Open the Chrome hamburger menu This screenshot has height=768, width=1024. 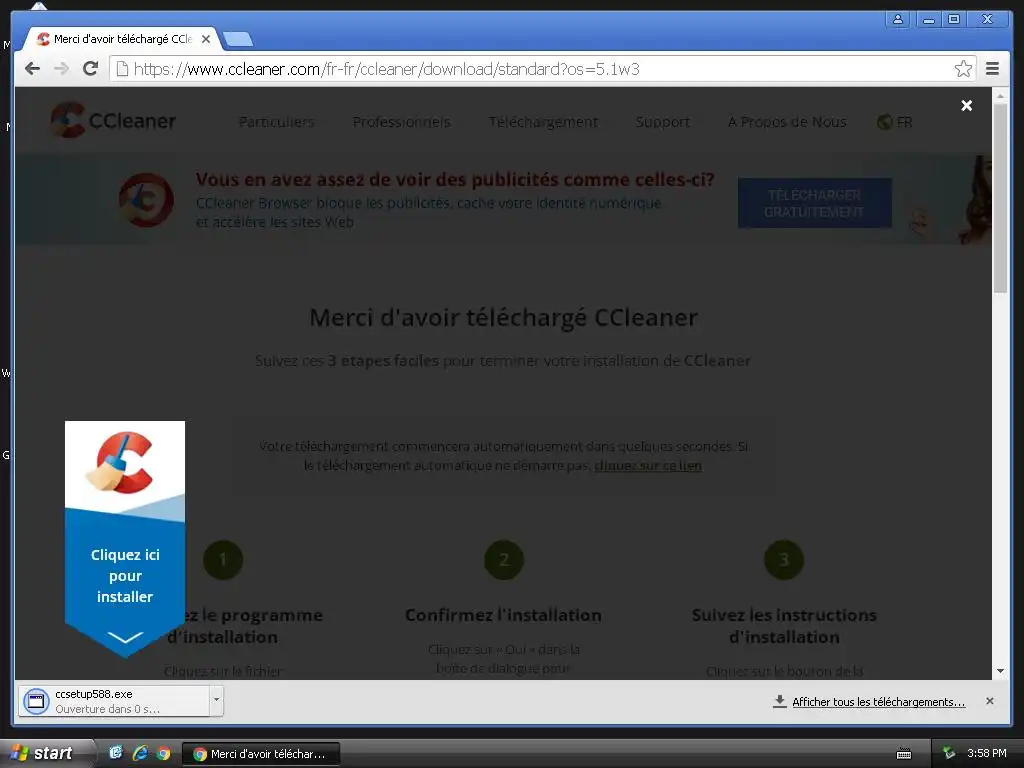(x=992, y=69)
